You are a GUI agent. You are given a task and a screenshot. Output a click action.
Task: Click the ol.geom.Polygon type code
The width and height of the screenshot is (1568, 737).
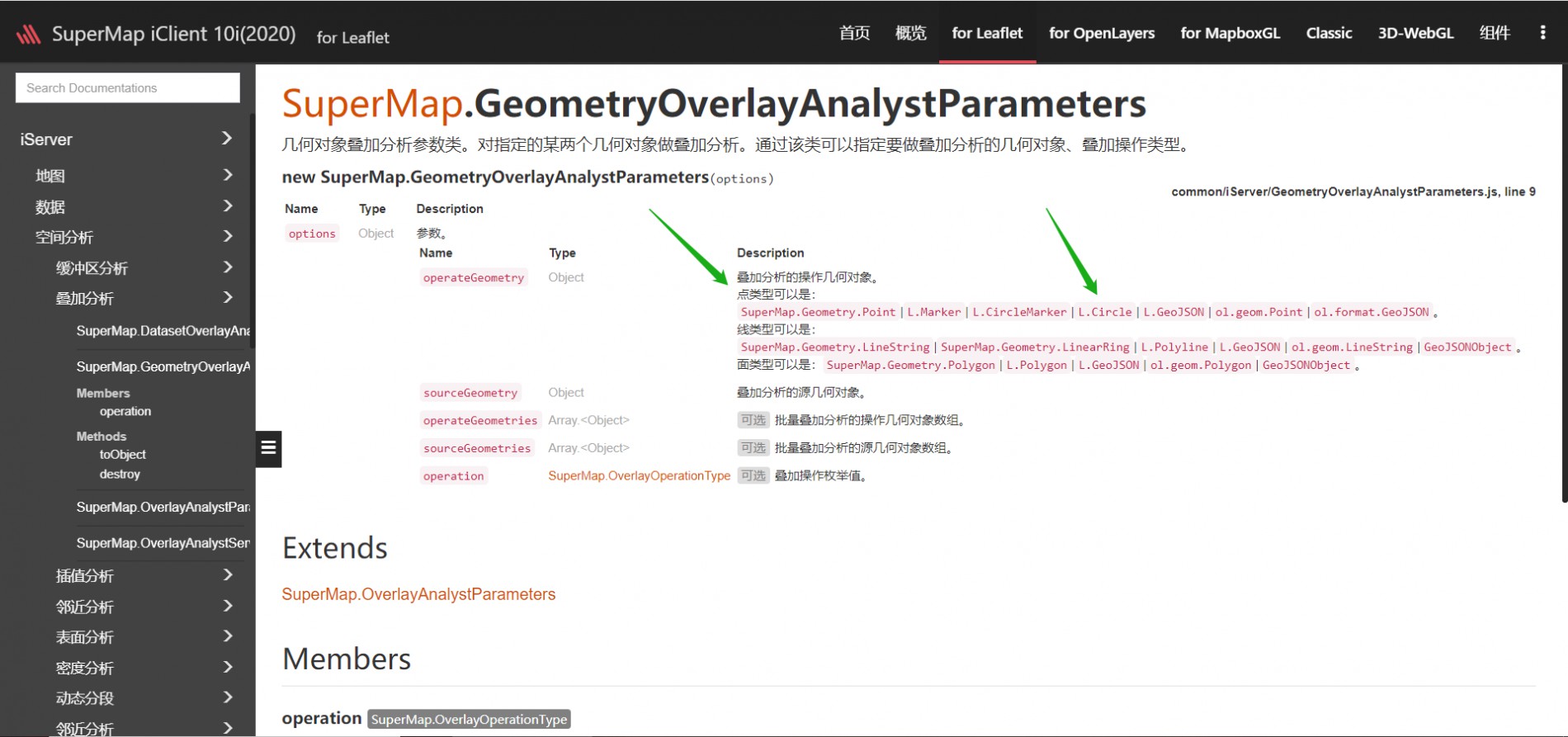pos(1201,365)
